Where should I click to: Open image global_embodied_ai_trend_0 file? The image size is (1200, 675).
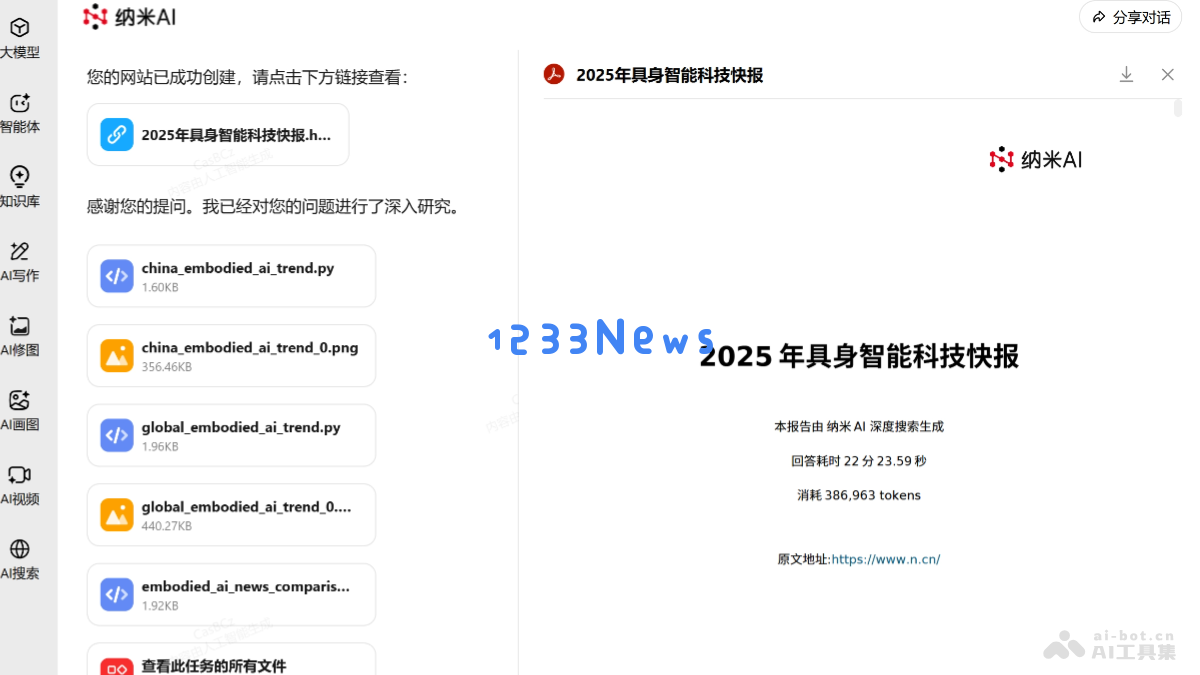click(231, 515)
